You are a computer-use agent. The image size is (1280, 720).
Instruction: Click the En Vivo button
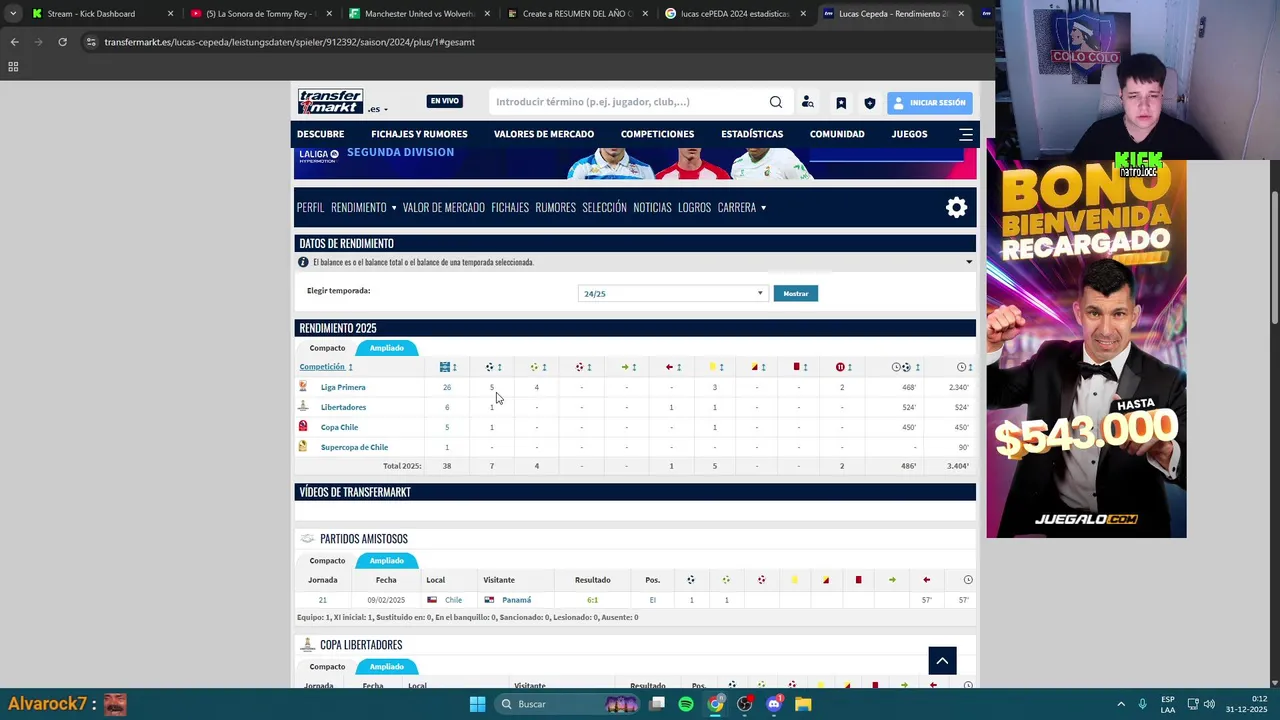[x=444, y=101]
